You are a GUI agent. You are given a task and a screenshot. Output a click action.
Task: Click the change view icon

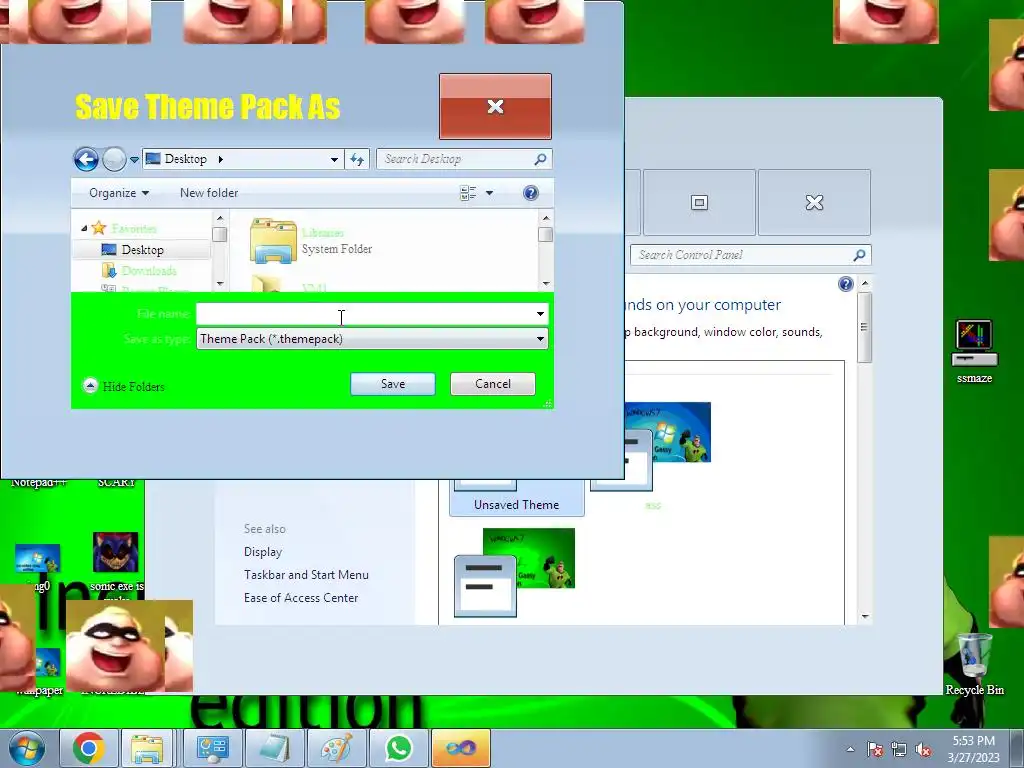(x=468, y=193)
